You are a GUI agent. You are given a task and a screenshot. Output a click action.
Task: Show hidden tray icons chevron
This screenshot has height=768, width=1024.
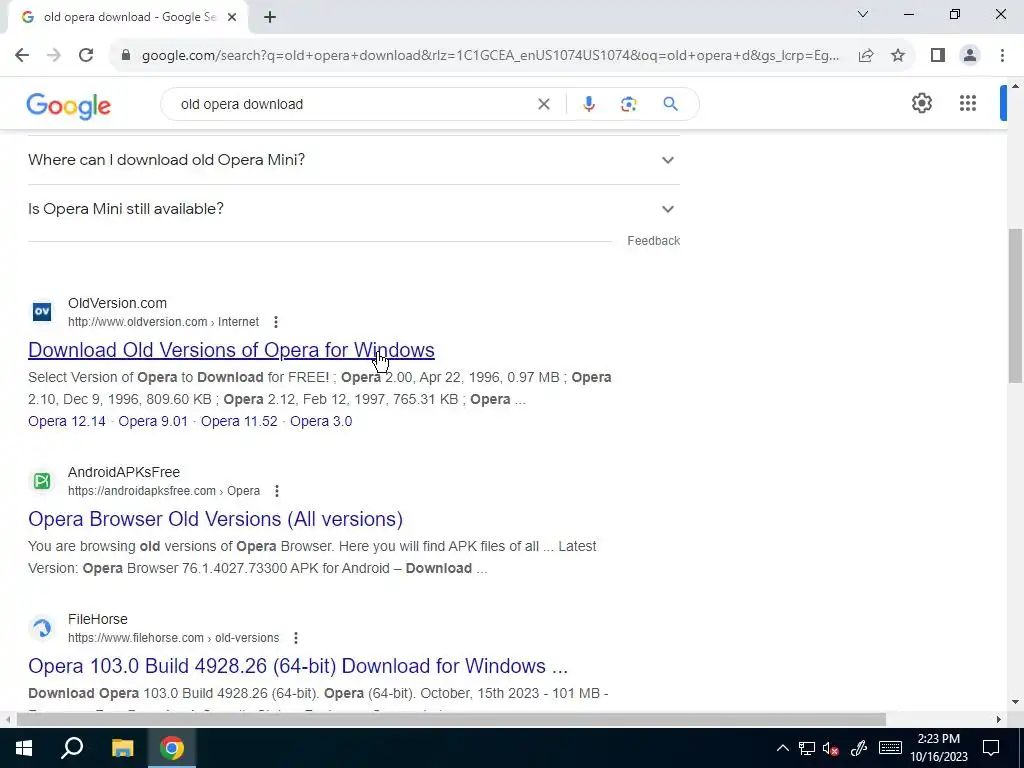782,748
